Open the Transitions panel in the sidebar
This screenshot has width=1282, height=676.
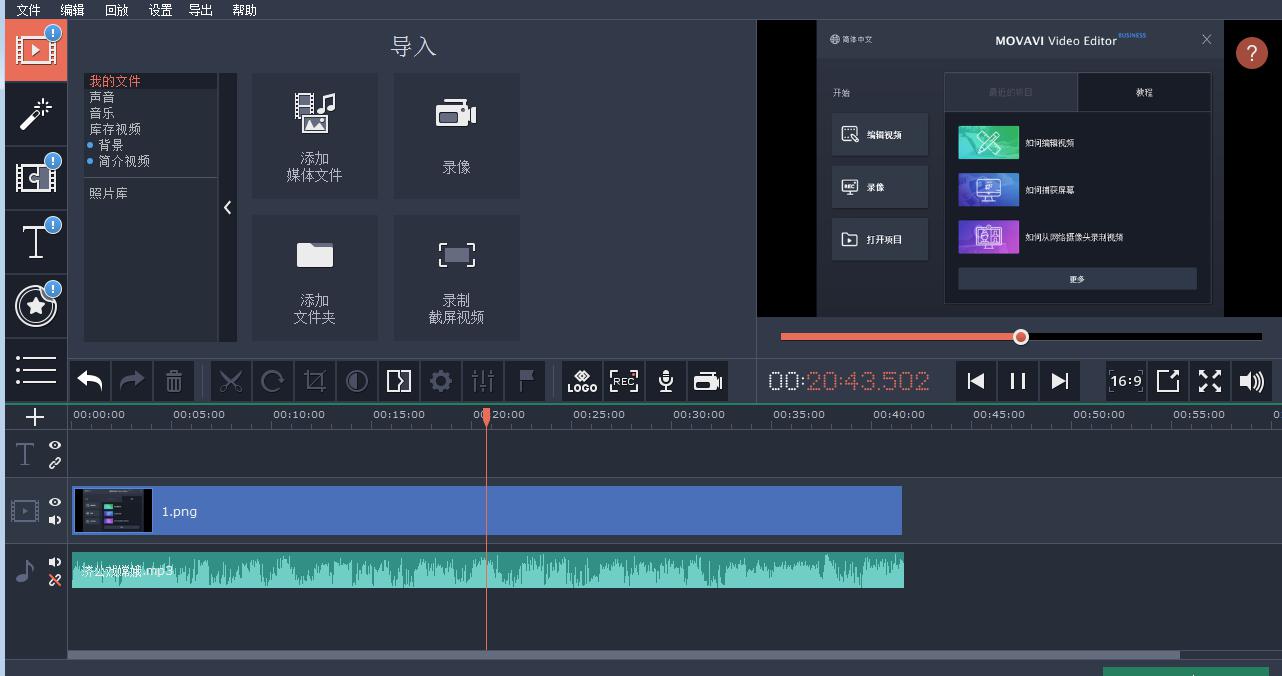click(36, 177)
